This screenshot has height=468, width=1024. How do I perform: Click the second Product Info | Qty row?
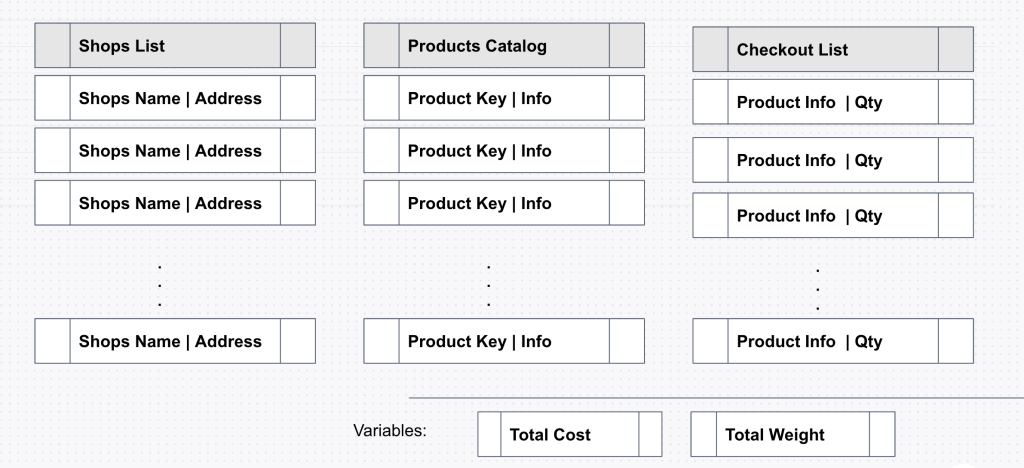coord(832,160)
